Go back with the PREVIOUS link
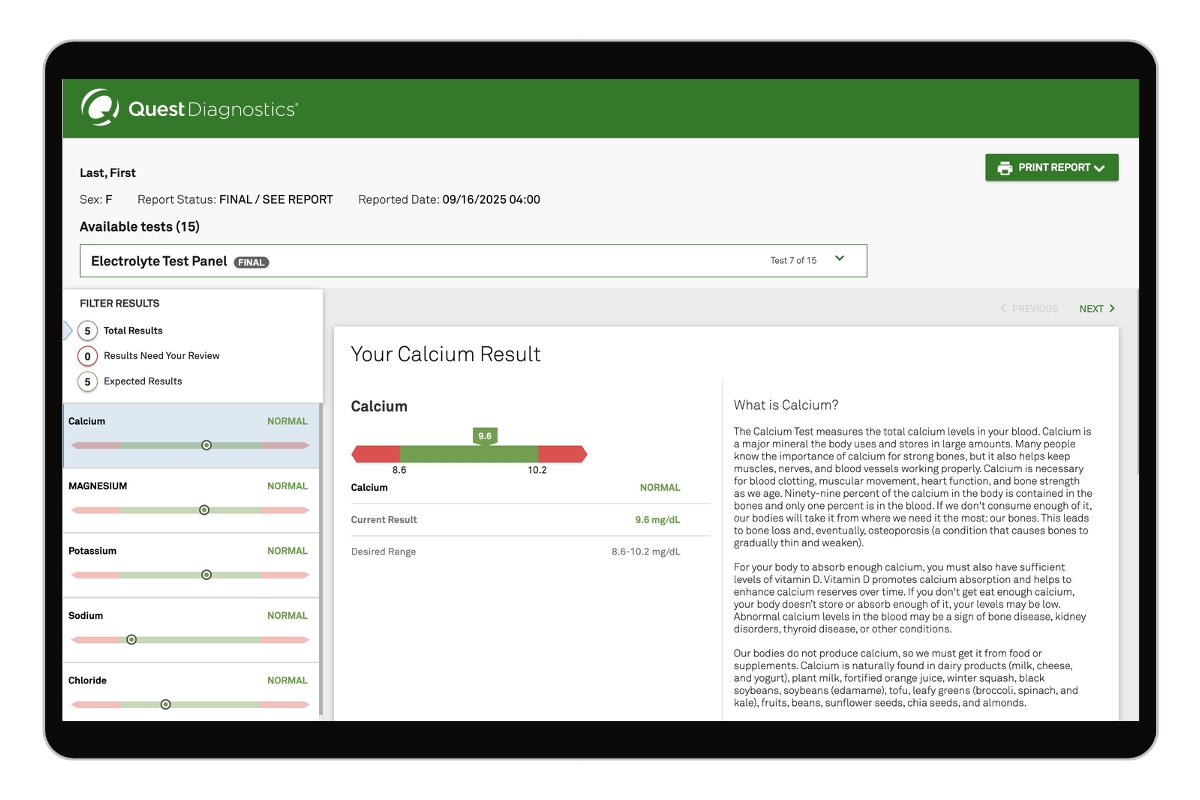This screenshot has width=1200, height=800. tap(1029, 309)
